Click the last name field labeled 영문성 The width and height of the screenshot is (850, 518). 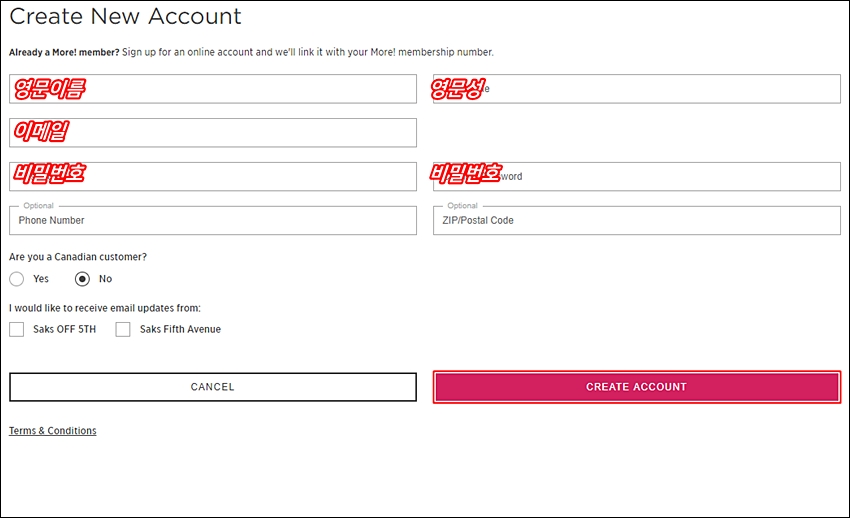(636, 89)
